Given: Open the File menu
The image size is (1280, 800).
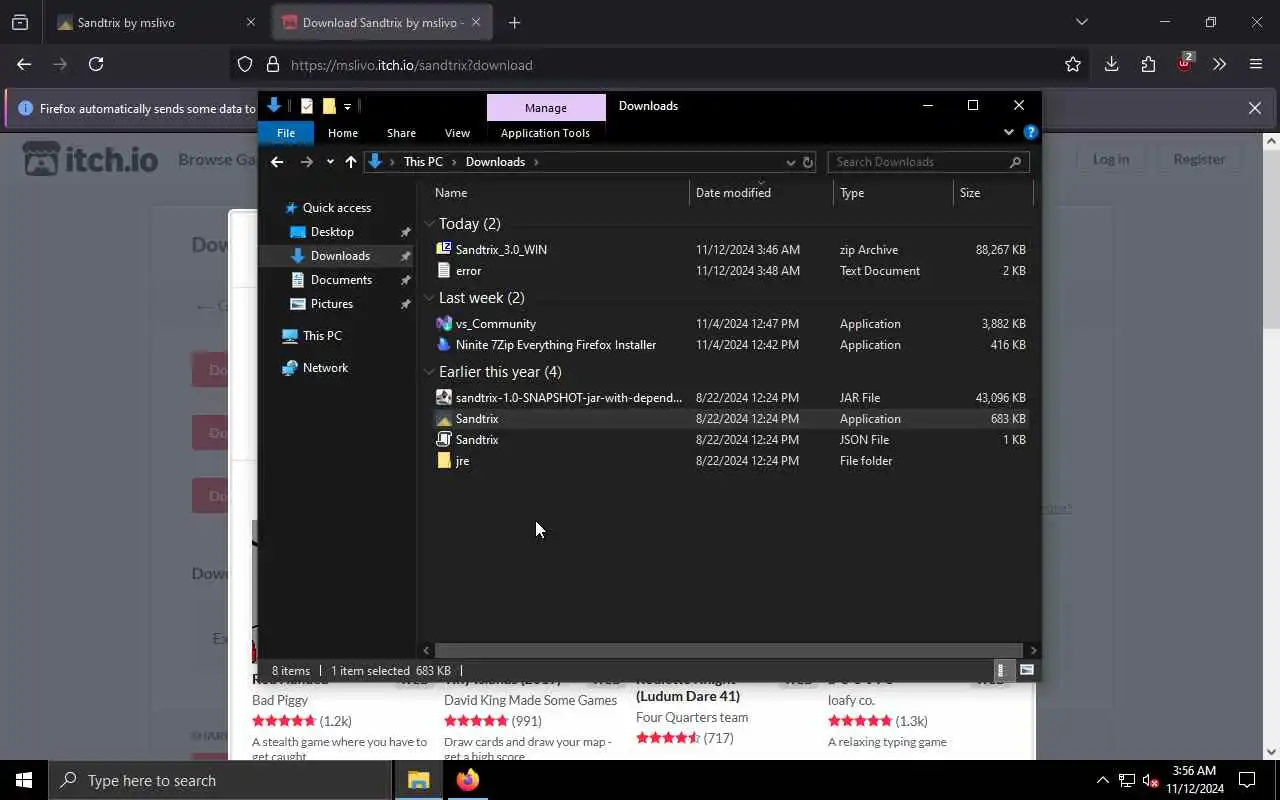Looking at the screenshot, I should click(285, 132).
